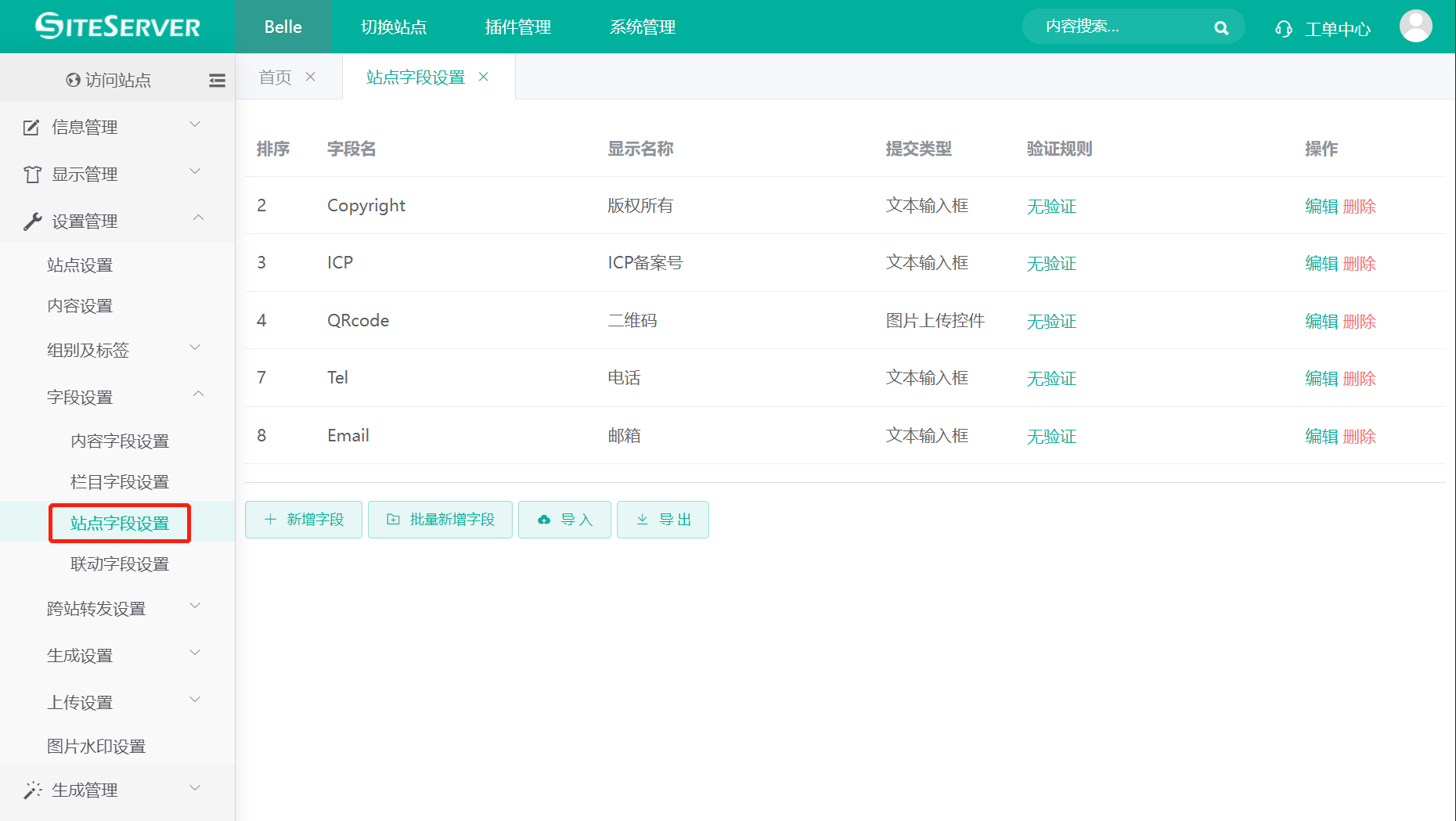Click the 内容搜索 search input field
Viewport: 1456px width, 821px height.
click(x=1112, y=27)
